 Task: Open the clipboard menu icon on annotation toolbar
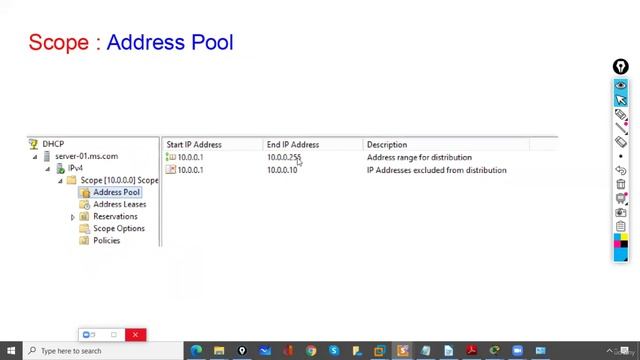tap(620, 226)
